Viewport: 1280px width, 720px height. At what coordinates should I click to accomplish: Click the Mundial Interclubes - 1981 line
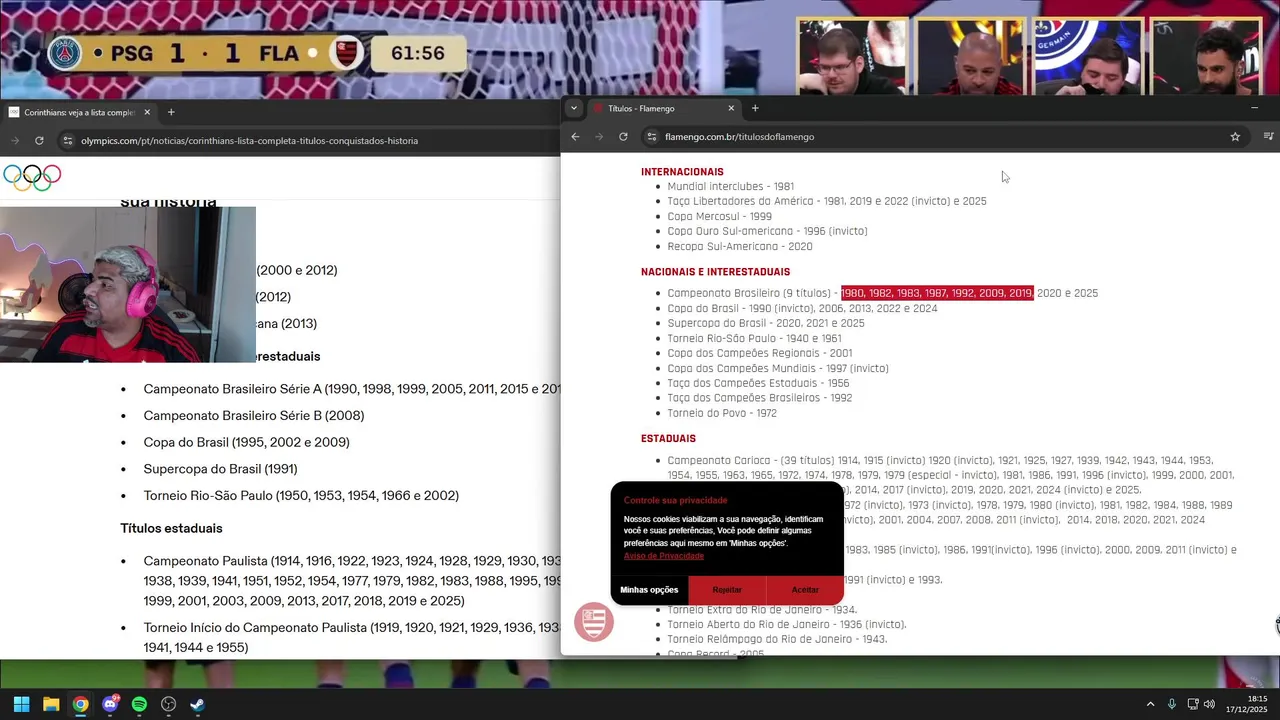click(x=731, y=186)
